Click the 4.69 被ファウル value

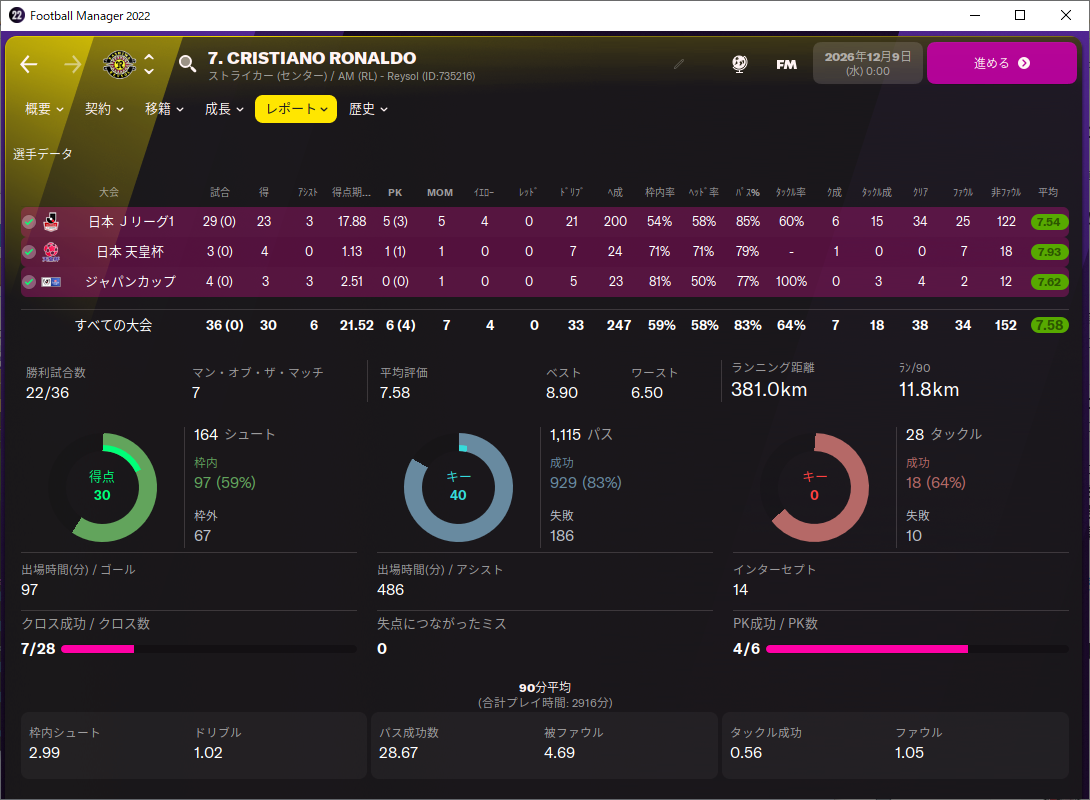[560, 753]
